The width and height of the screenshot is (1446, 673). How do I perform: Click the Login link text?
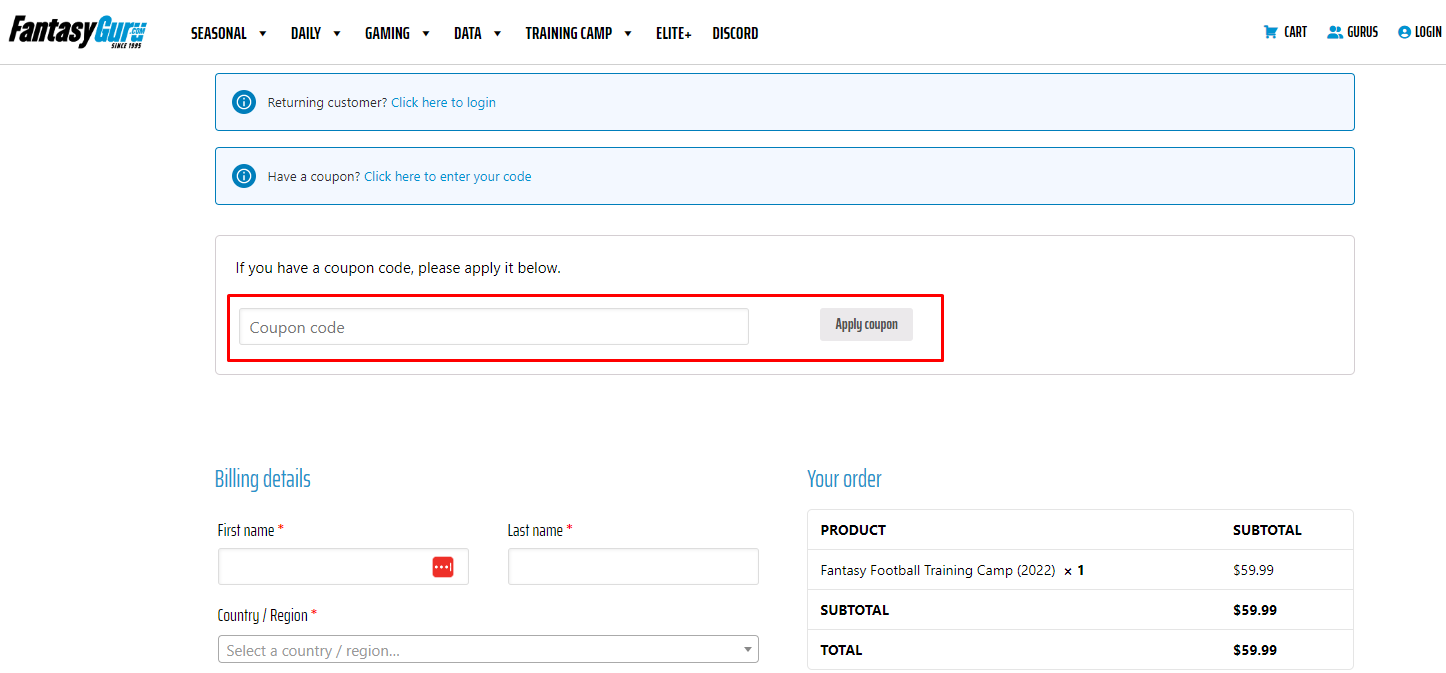click(1428, 32)
